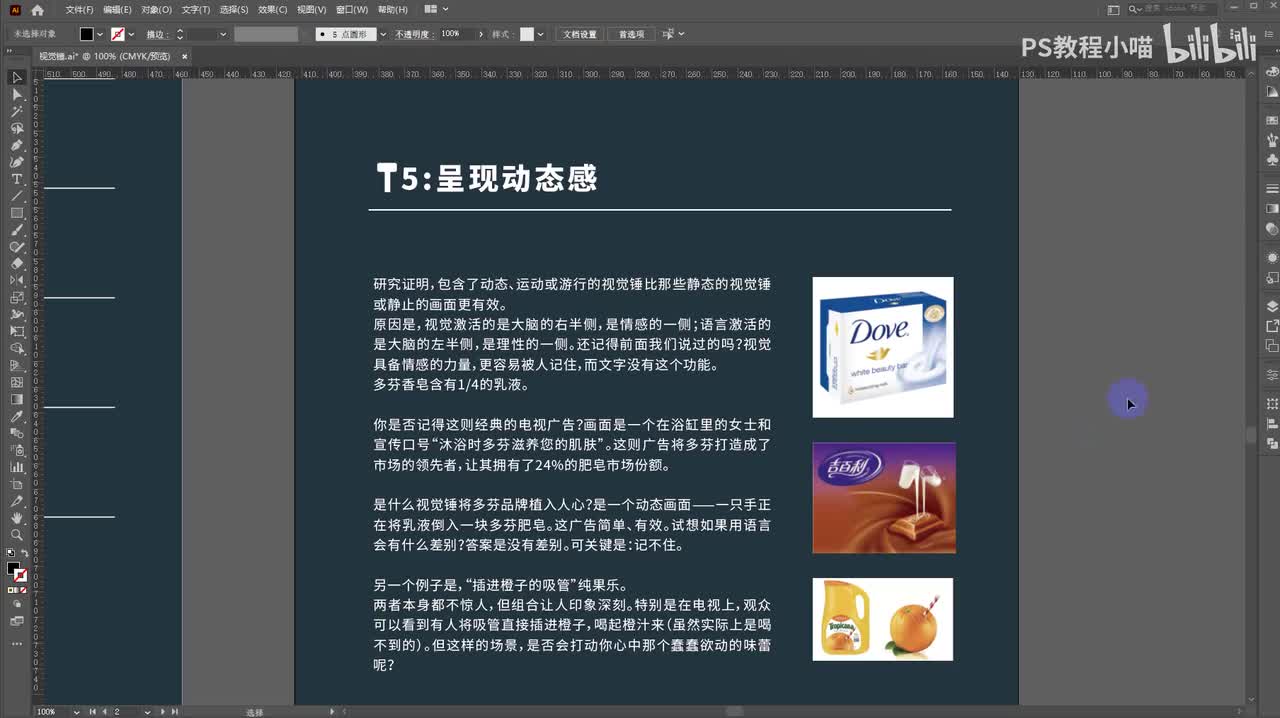1280x718 pixels.
Task: Swap fill and stroke colors
Action: click(25, 553)
